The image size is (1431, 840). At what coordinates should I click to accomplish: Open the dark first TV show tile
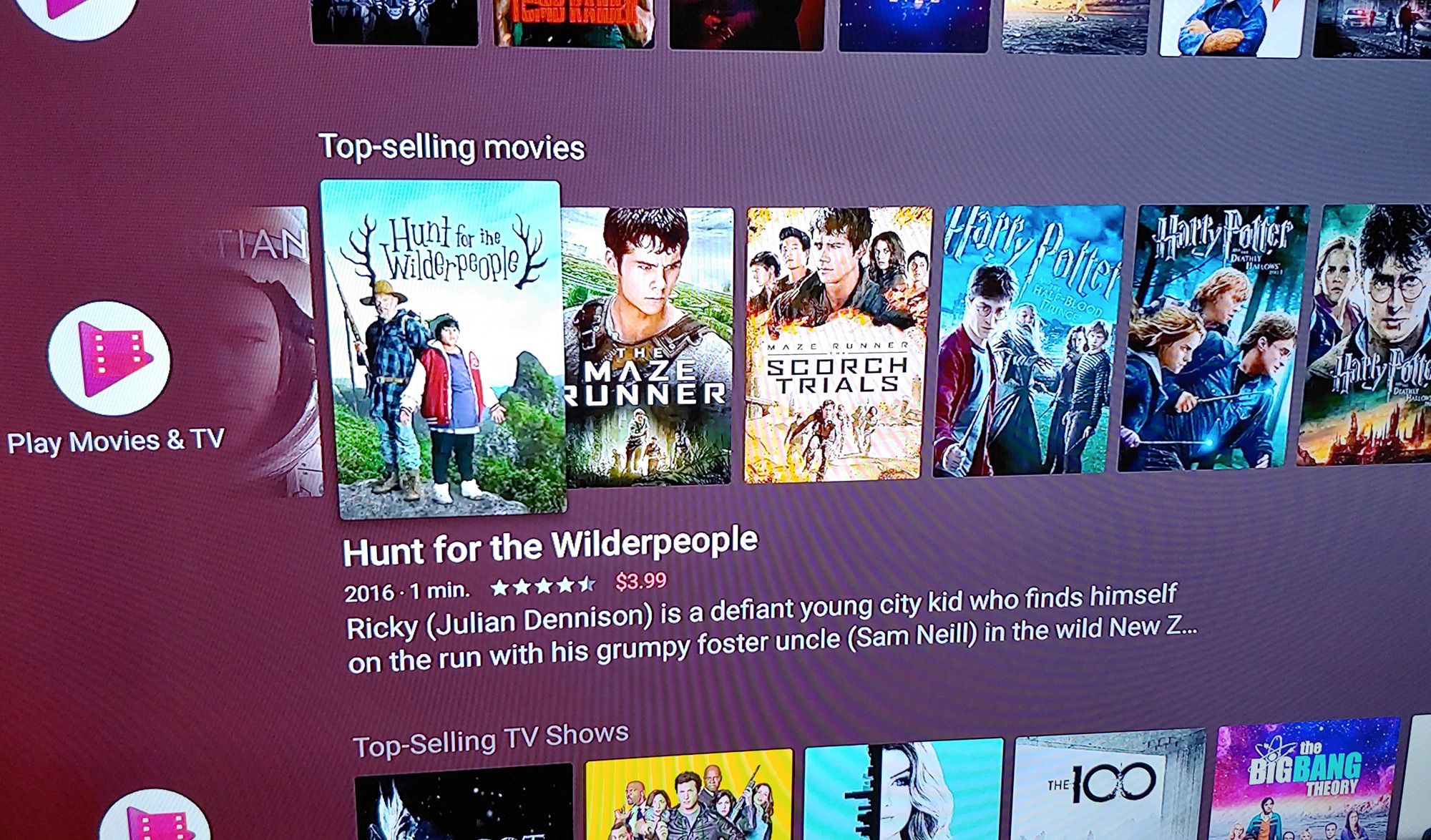point(464,802)
